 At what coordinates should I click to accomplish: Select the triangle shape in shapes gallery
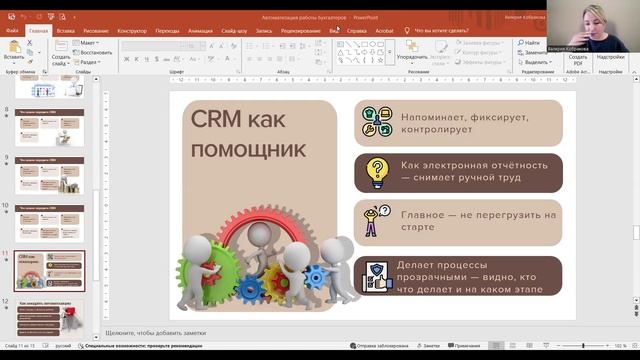point(340,52)
